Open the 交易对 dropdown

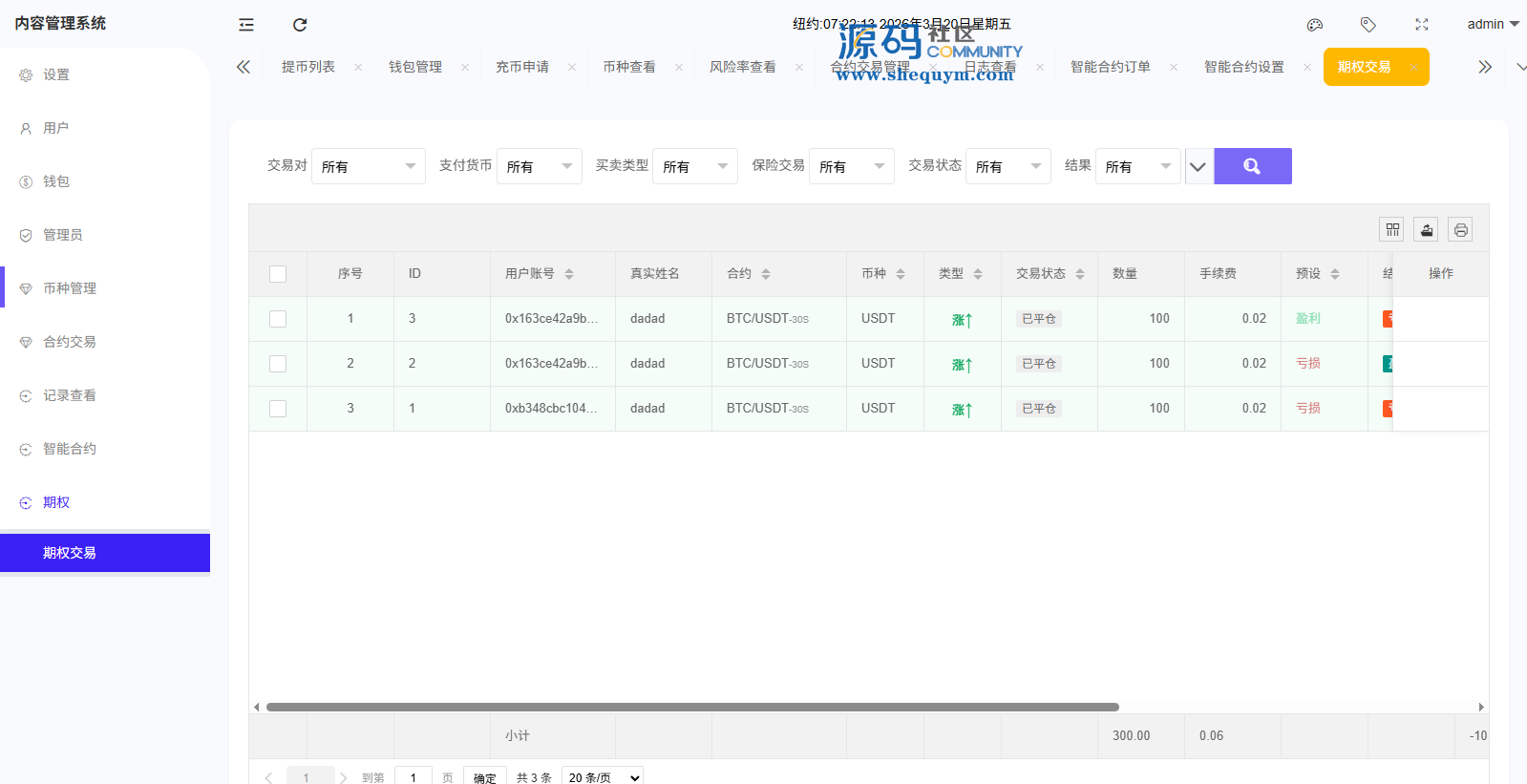click(368, 166)
